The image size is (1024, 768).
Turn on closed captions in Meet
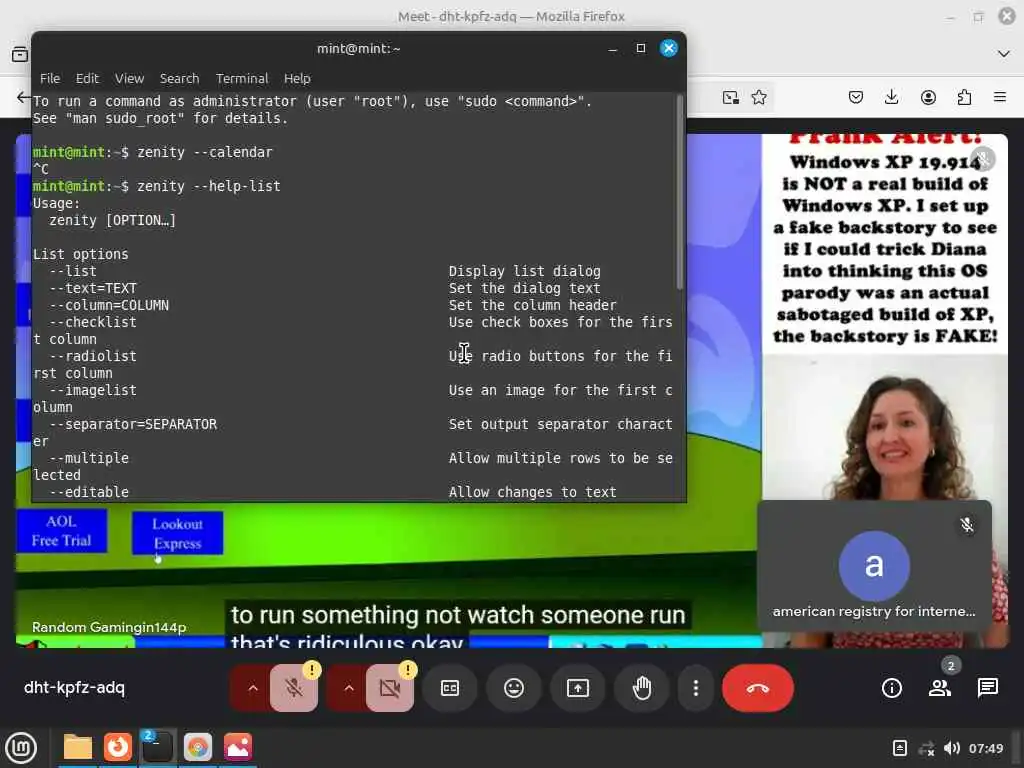pos(450,688)
